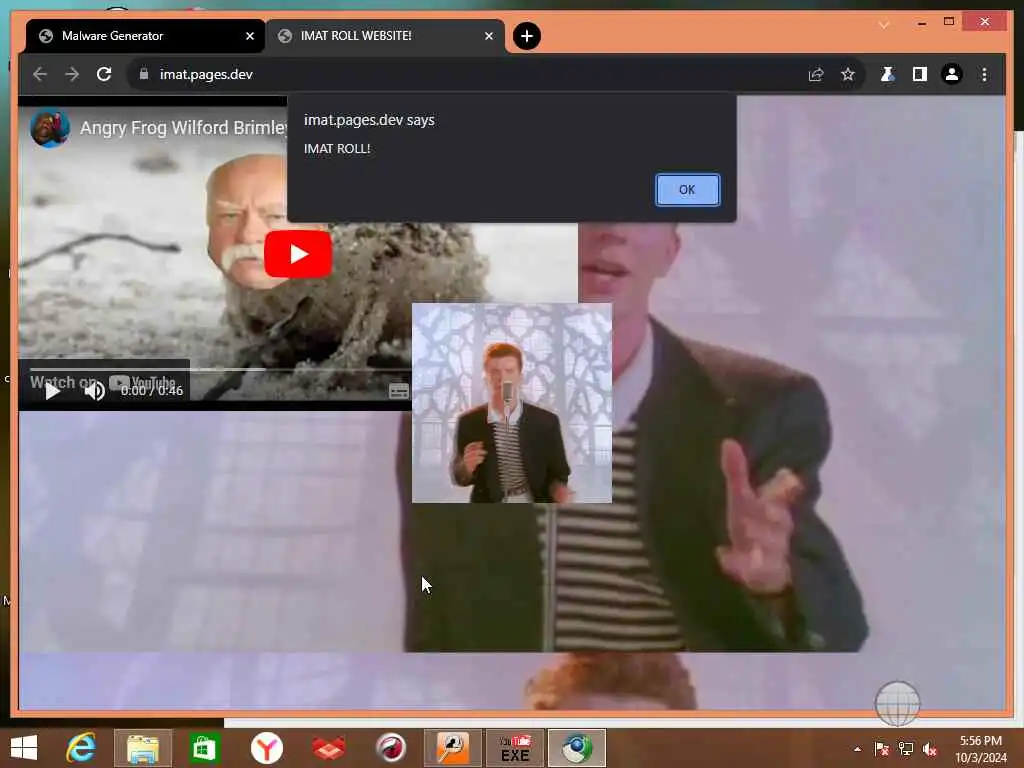
Task: Toggle captions on the video
Action: 398,391
